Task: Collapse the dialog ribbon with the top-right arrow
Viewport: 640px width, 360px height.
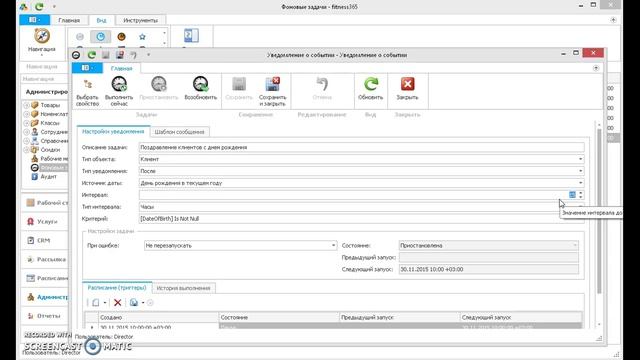Action: pos(596,68)
